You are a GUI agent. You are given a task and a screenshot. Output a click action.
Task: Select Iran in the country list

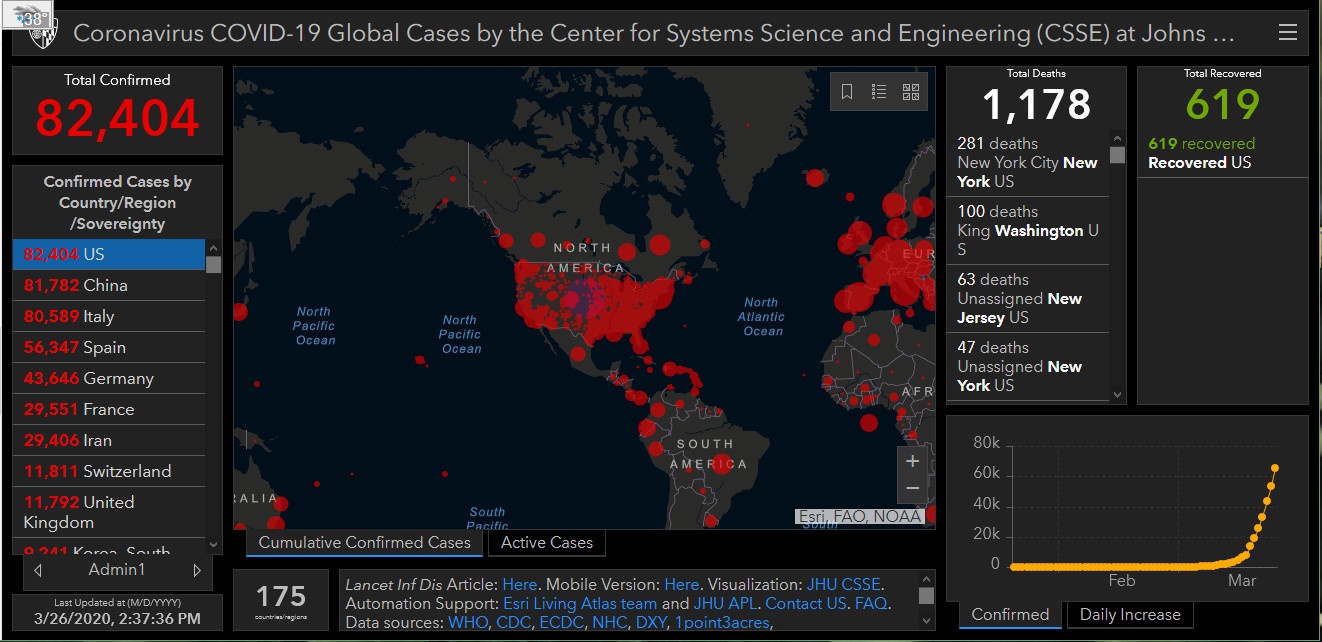(109, 441)
